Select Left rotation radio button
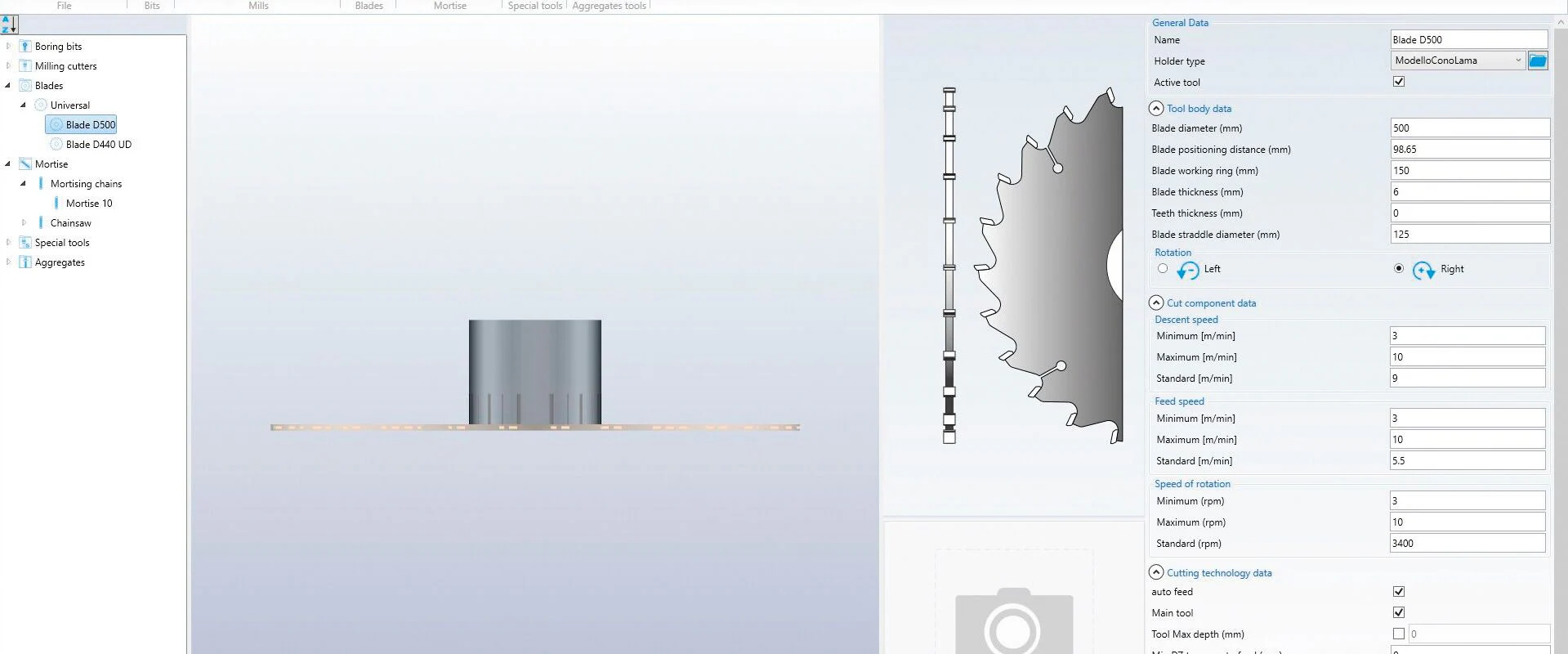Viewport: 1568px width, 654px height. click(x=1163, y=269)
